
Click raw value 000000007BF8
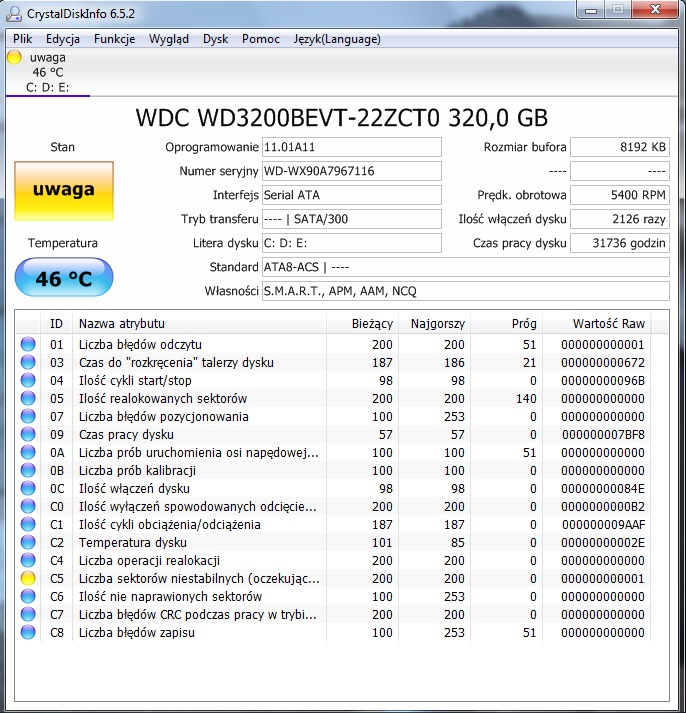tap(603, 435)
